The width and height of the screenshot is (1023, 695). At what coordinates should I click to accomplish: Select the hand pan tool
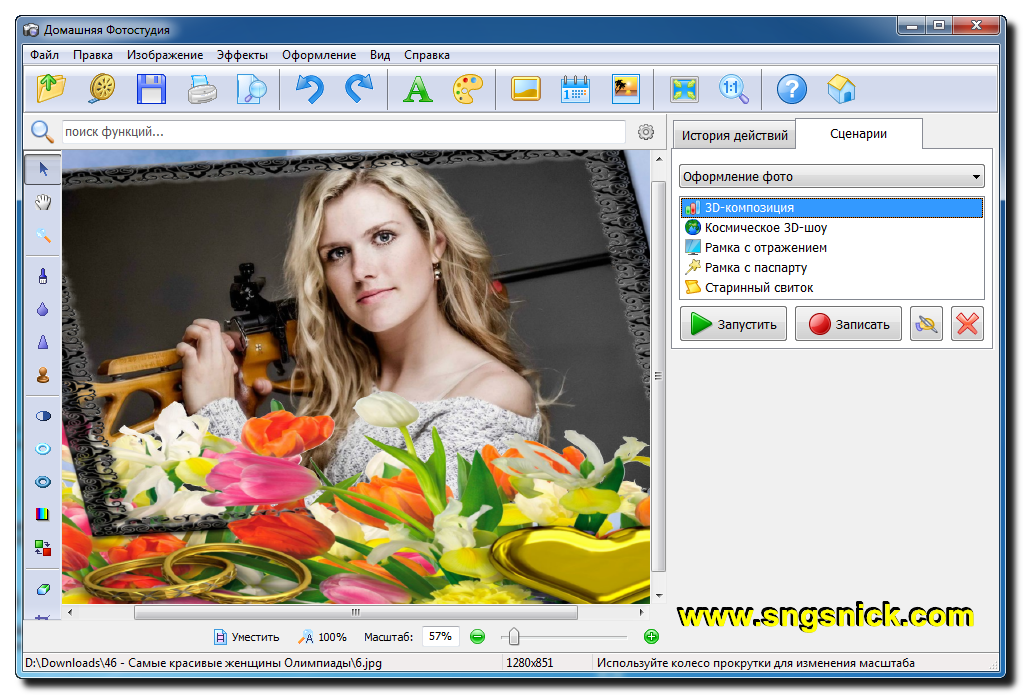point(43,202)
